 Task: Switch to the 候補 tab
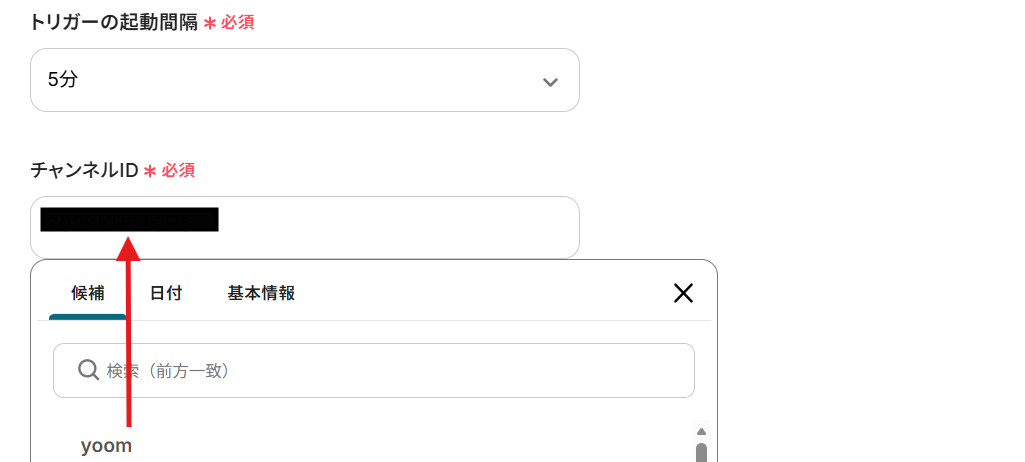click(x=88, y=293)
